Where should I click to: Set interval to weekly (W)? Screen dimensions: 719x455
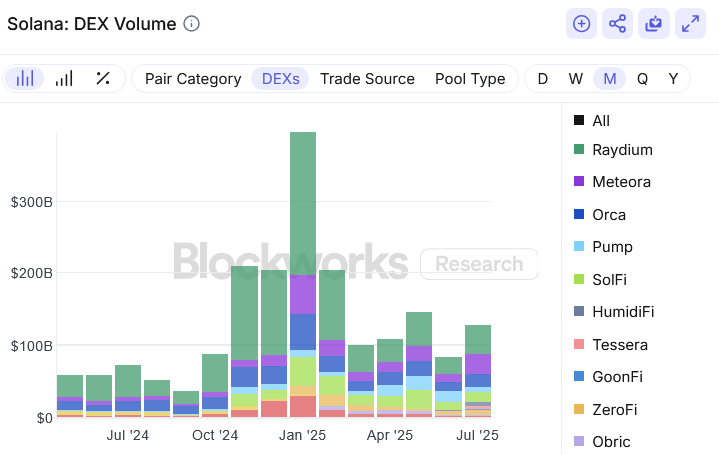pos(575,79)
